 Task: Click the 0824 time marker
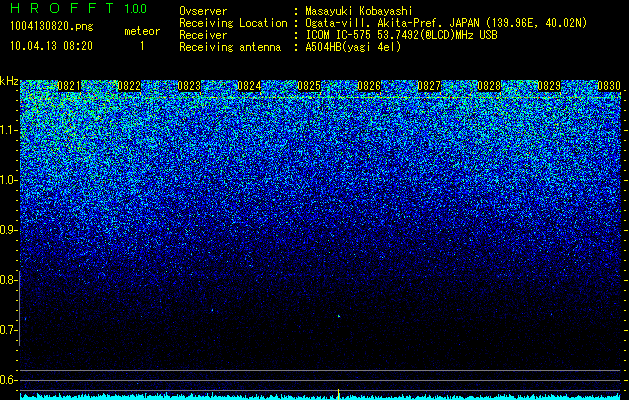tap(249, 86)
